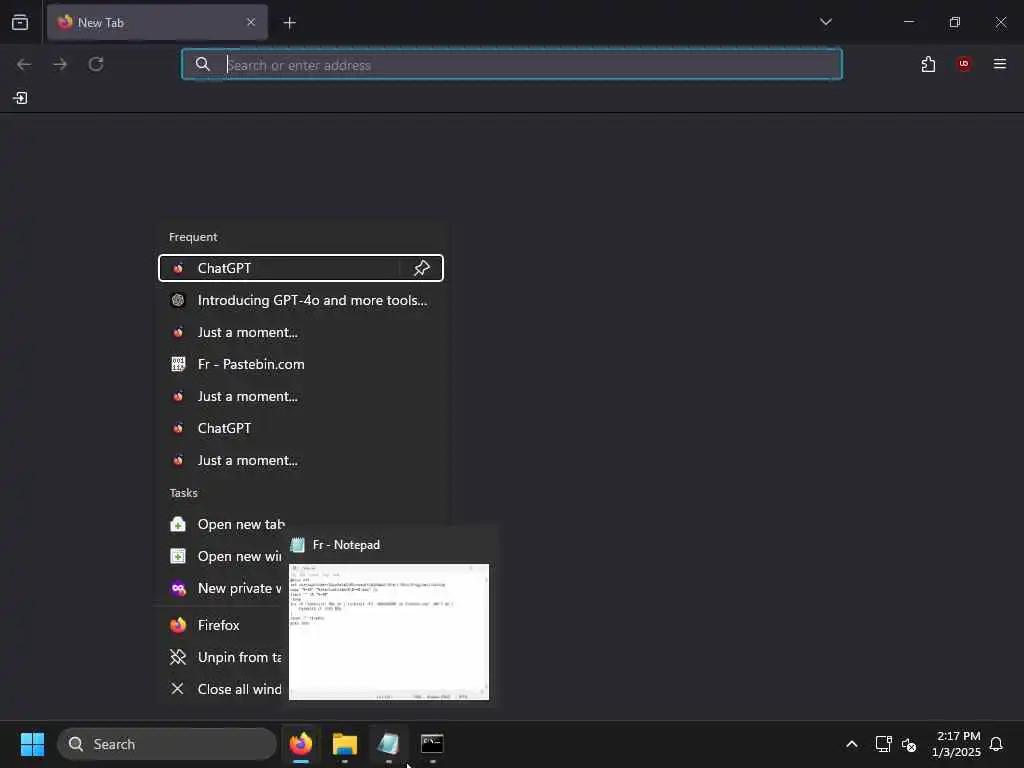The image size is (1024, 768).
Task: Show hidden icons chevron in system tray
Action: tap(852, 744)
